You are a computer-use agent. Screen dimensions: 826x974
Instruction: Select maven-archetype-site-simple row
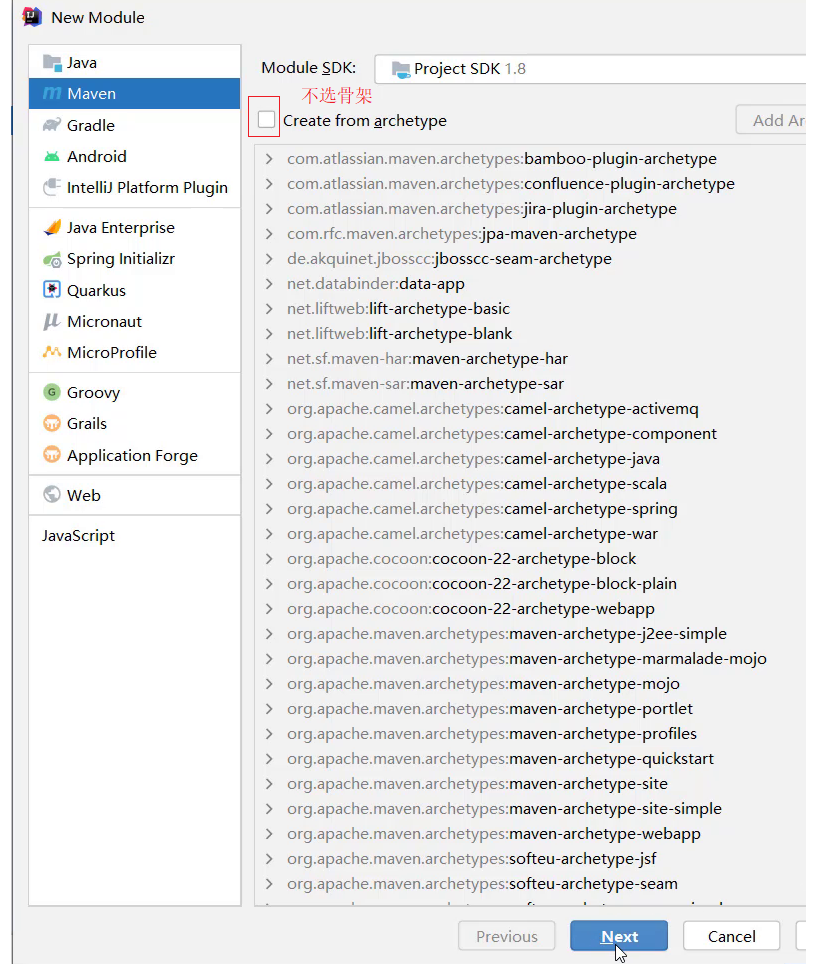[x=530, y=809]
